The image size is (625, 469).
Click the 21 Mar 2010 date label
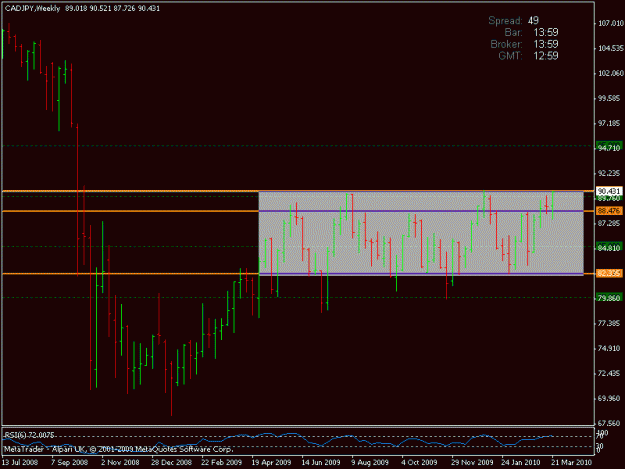(x=571, y=462)
